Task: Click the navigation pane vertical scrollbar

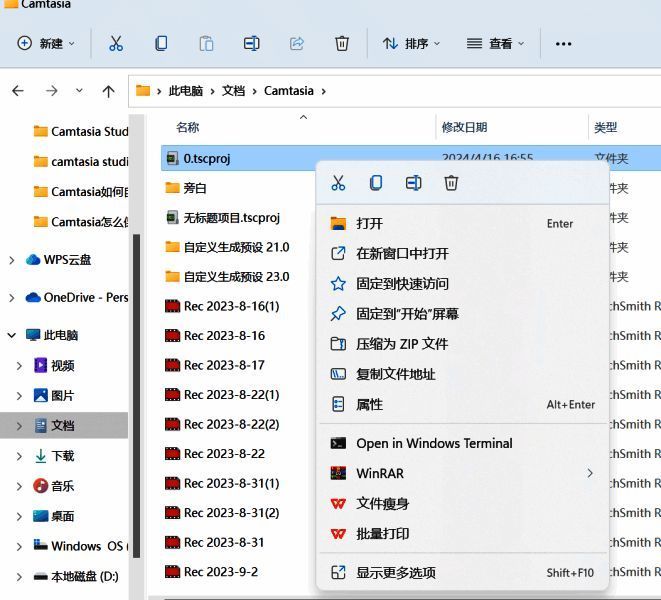Action: coord(137,396)
